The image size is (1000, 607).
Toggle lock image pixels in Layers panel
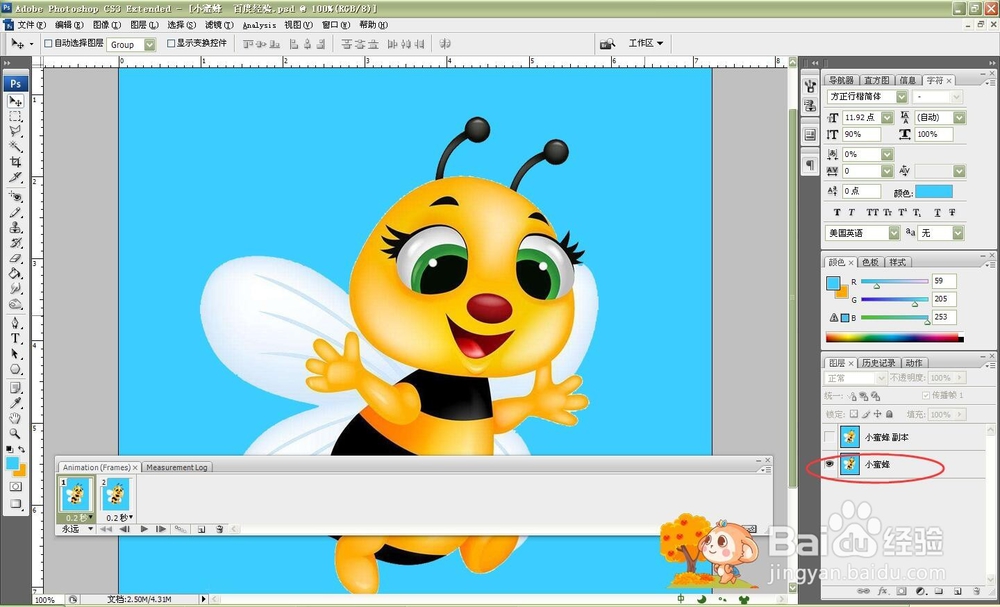[x=866, y=414]
